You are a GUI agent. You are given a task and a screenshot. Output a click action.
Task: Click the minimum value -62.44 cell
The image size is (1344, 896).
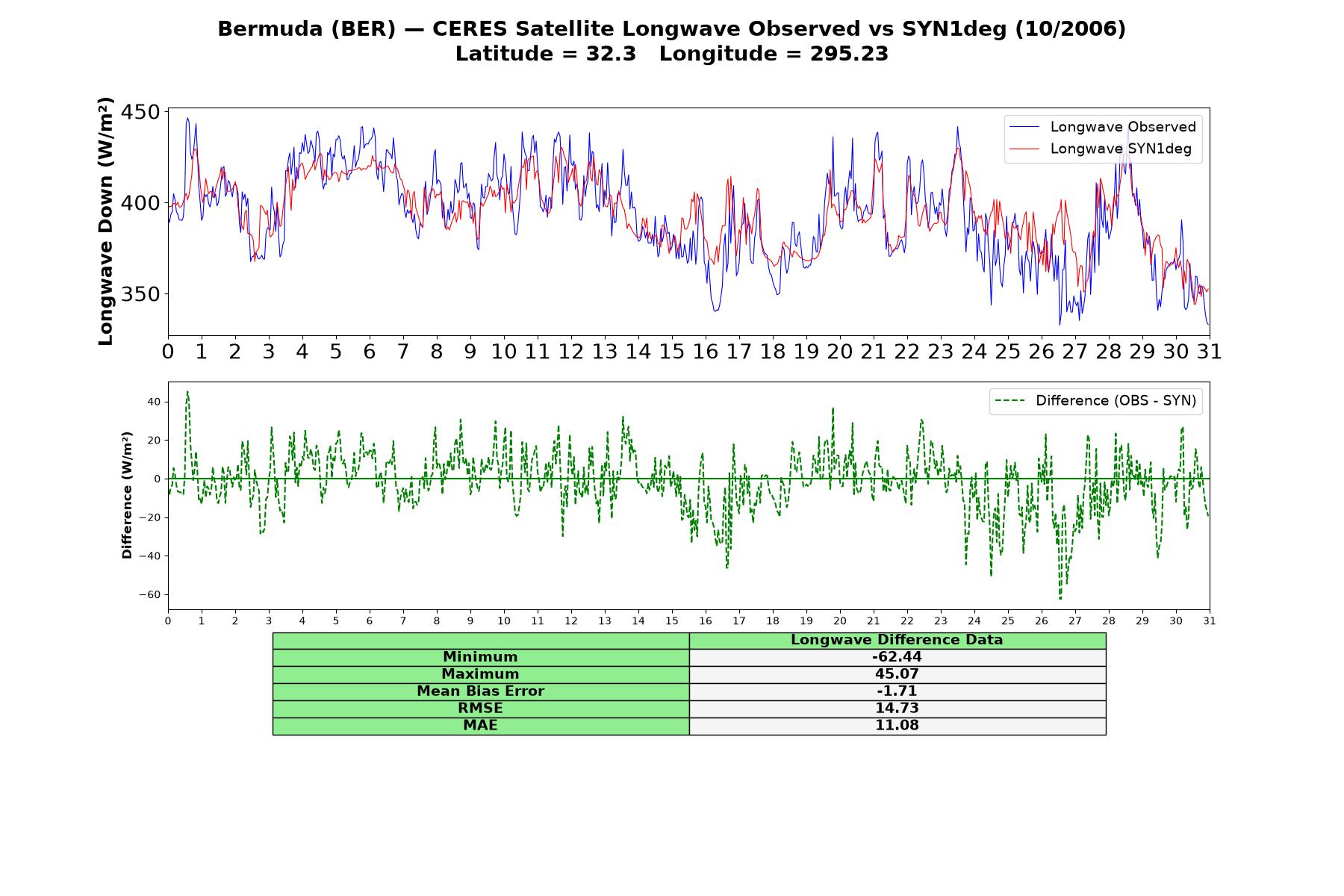coord(897,657)
